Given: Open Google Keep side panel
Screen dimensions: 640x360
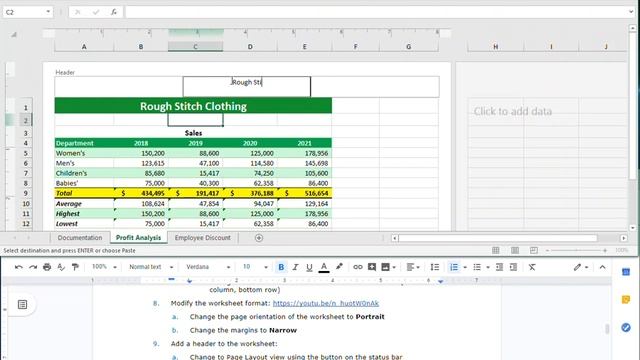Looking at the screenshot, I should click(x=626, y=300).
